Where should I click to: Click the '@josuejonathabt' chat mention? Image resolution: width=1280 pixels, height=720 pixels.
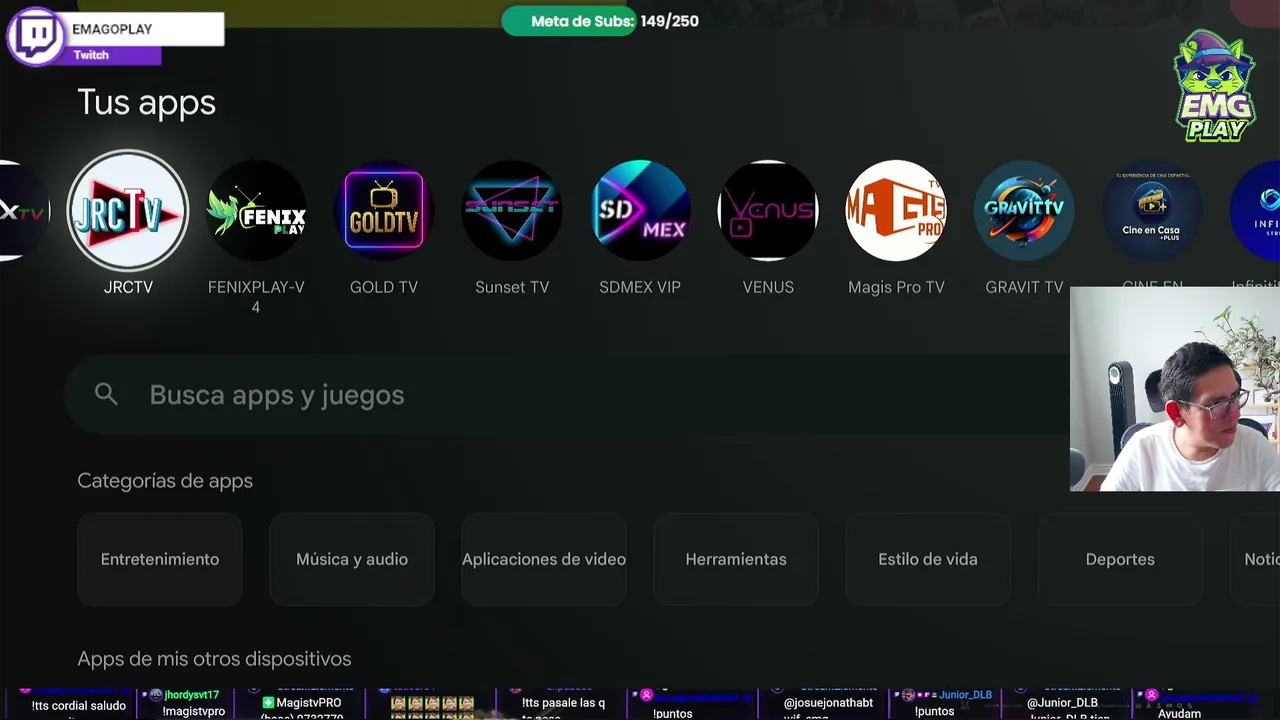point(828,703)
